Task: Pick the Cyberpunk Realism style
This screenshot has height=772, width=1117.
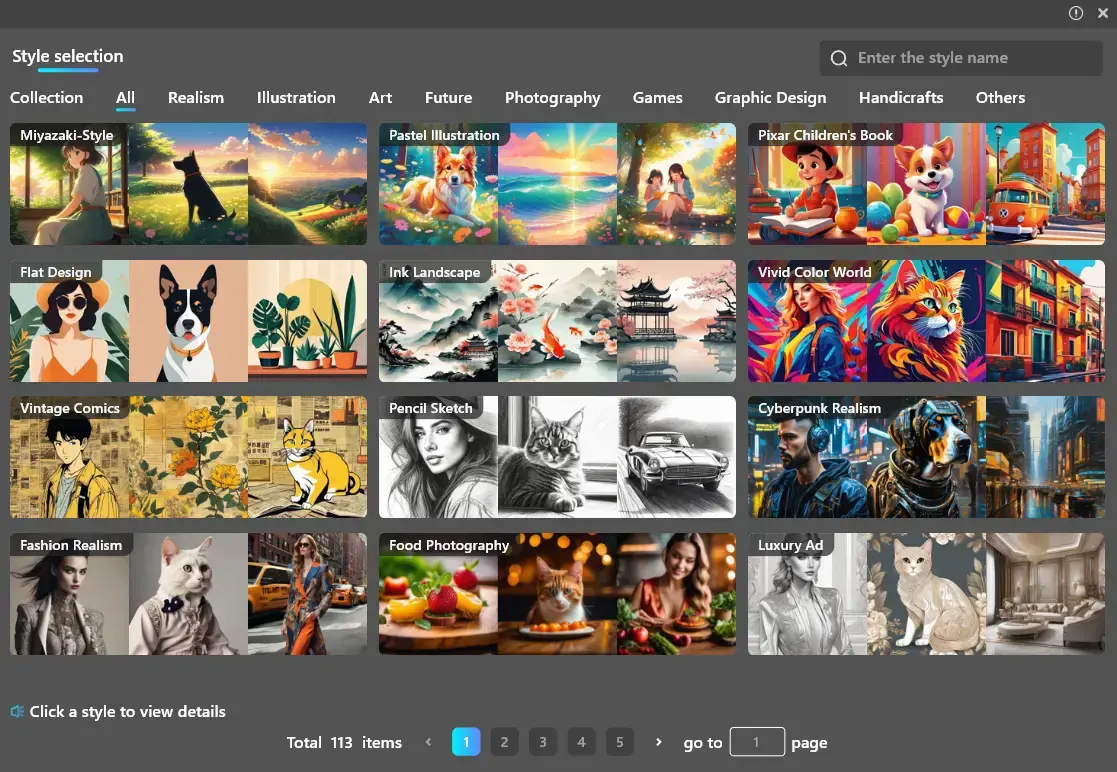Action: pos(926,458)
